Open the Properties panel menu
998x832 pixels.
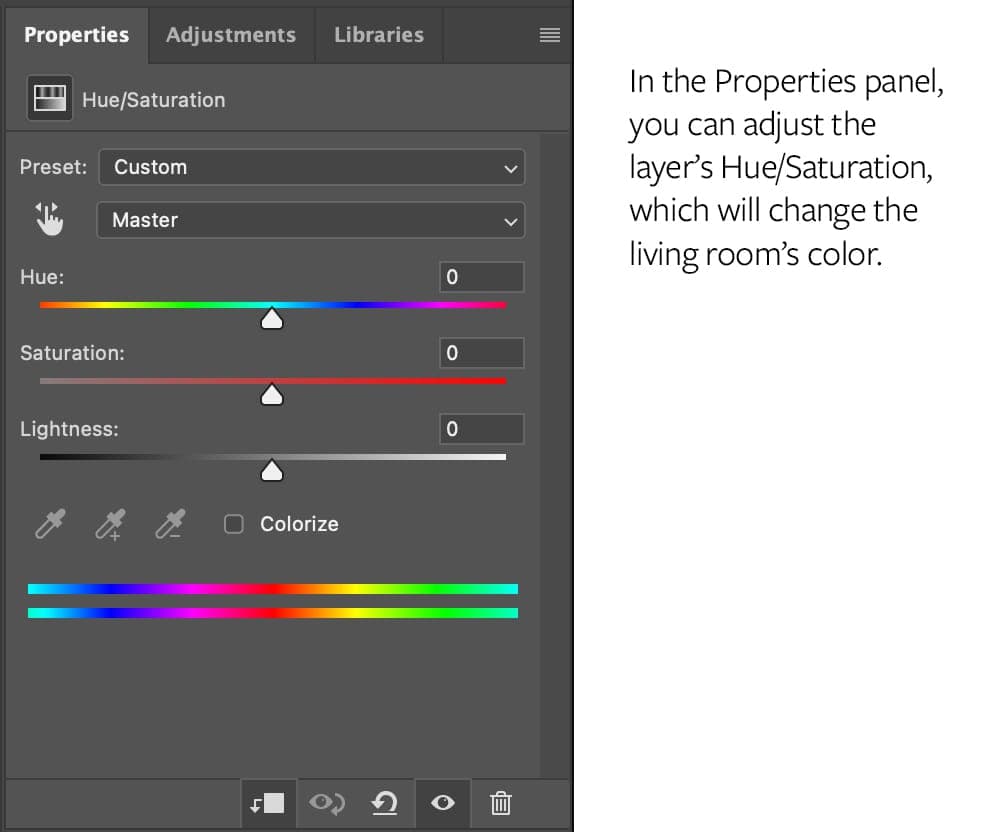(x=549, y=34)
